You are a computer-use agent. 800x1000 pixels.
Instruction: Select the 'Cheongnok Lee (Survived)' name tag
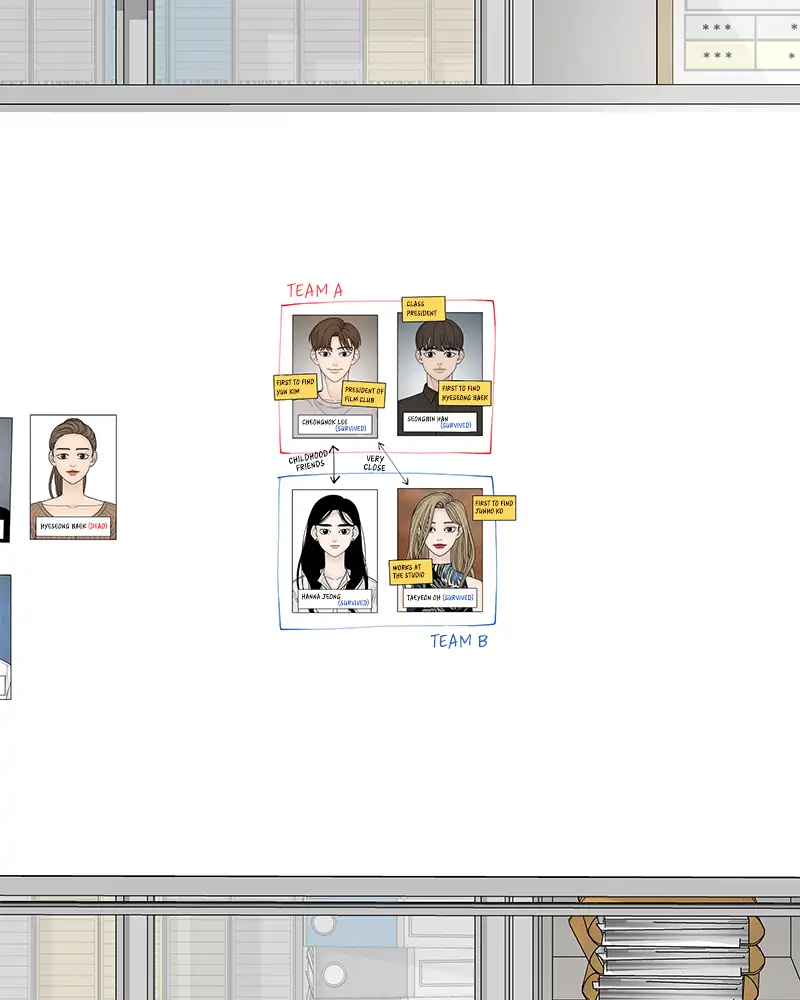pos(335,425)
